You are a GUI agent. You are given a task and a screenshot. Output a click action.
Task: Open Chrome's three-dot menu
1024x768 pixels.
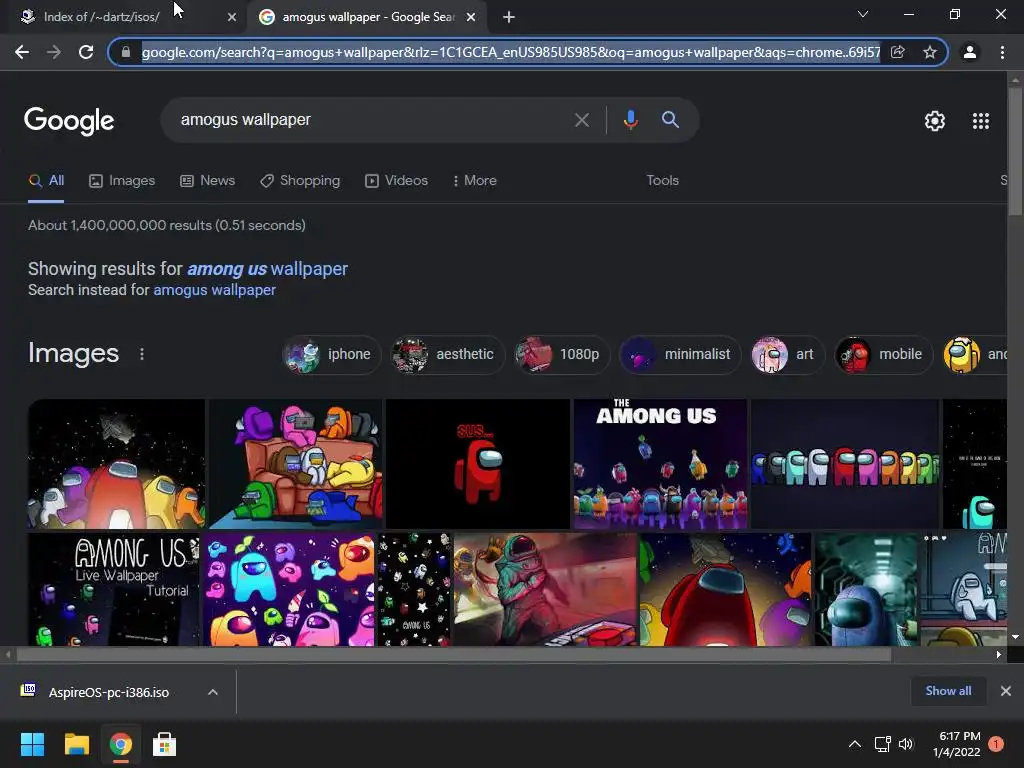tap(1002, 52)
